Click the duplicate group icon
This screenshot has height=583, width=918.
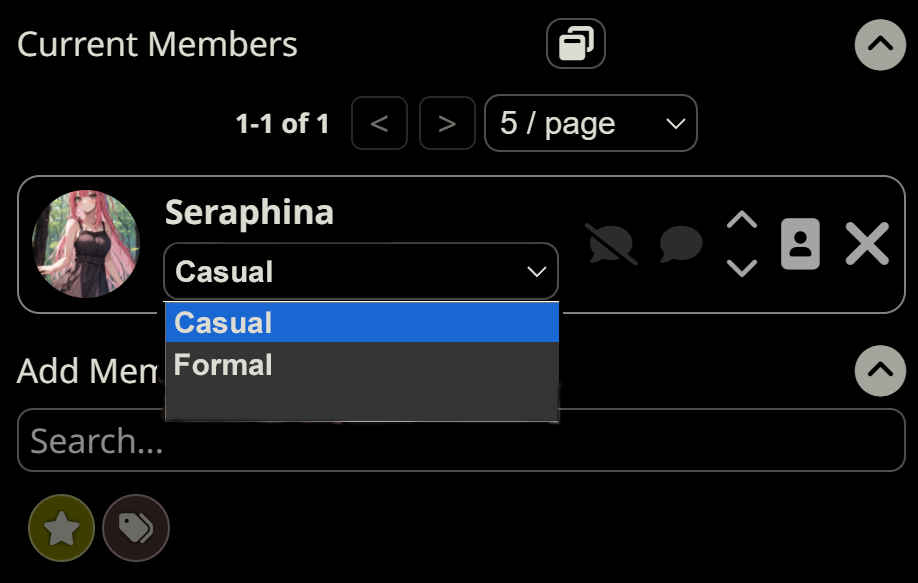pos(575,43)
